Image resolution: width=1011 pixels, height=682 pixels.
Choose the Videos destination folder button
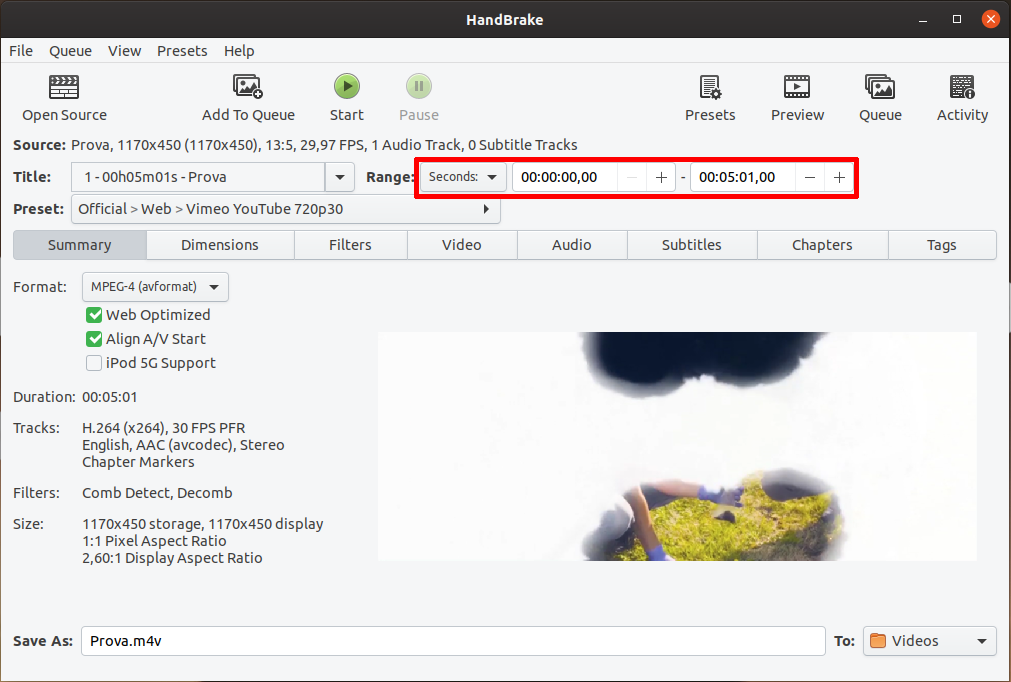click(929, 641)
